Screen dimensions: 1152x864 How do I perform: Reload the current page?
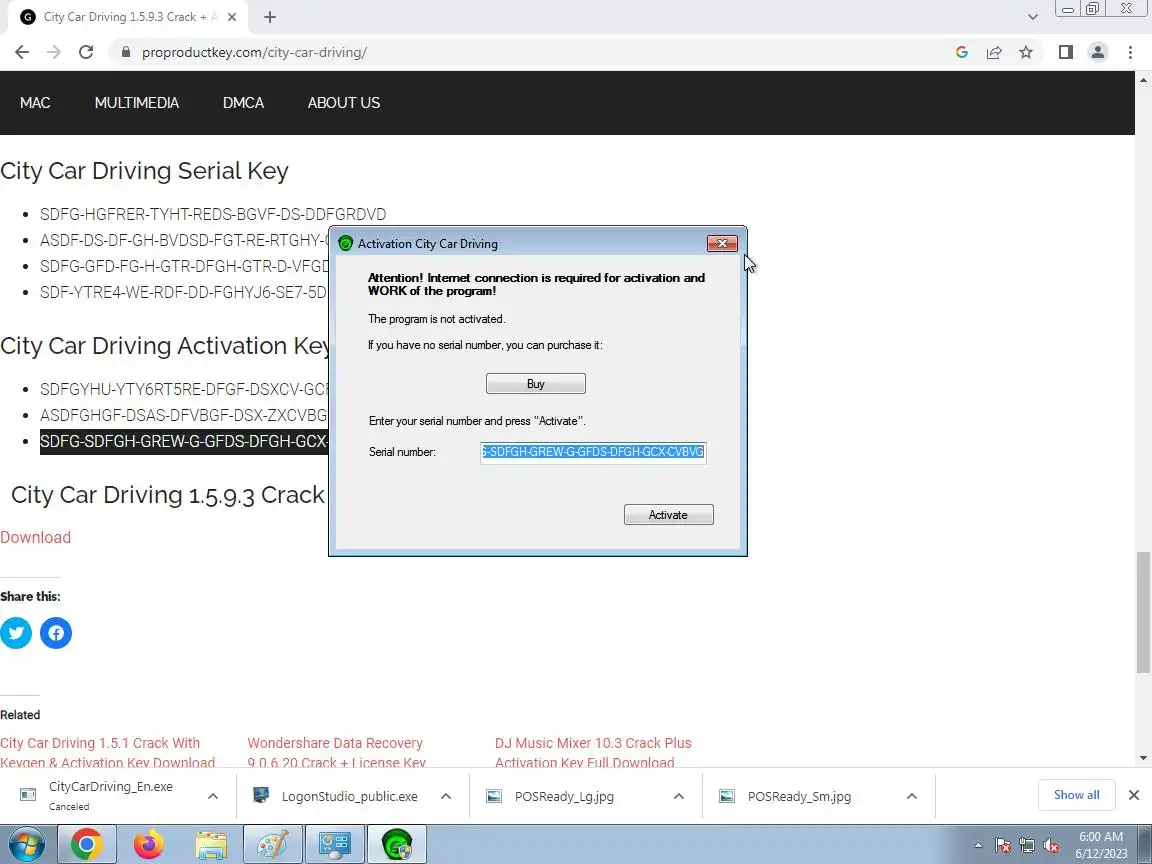86,52
